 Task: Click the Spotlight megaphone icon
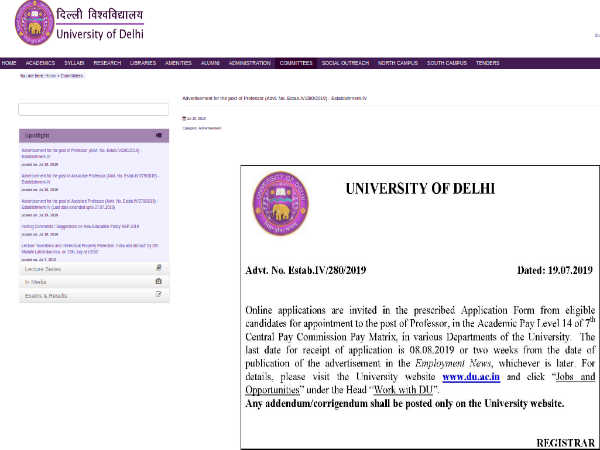(x=158, y=135)
